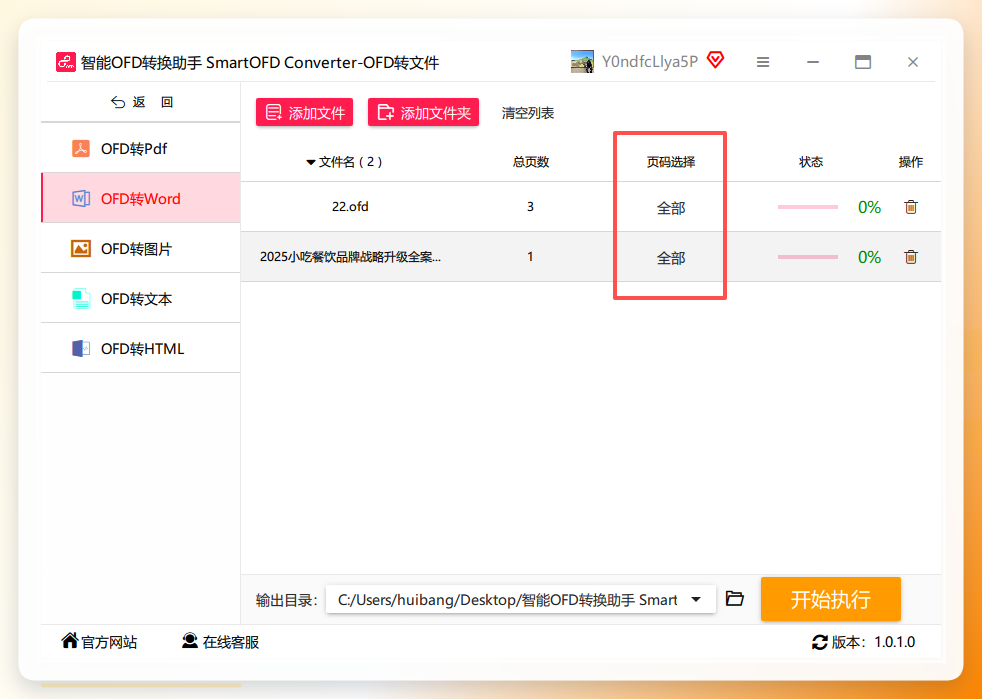Click page count 3 for 22.ofd
The height and width of the screenshot is (699, 982).
(530, 207)
